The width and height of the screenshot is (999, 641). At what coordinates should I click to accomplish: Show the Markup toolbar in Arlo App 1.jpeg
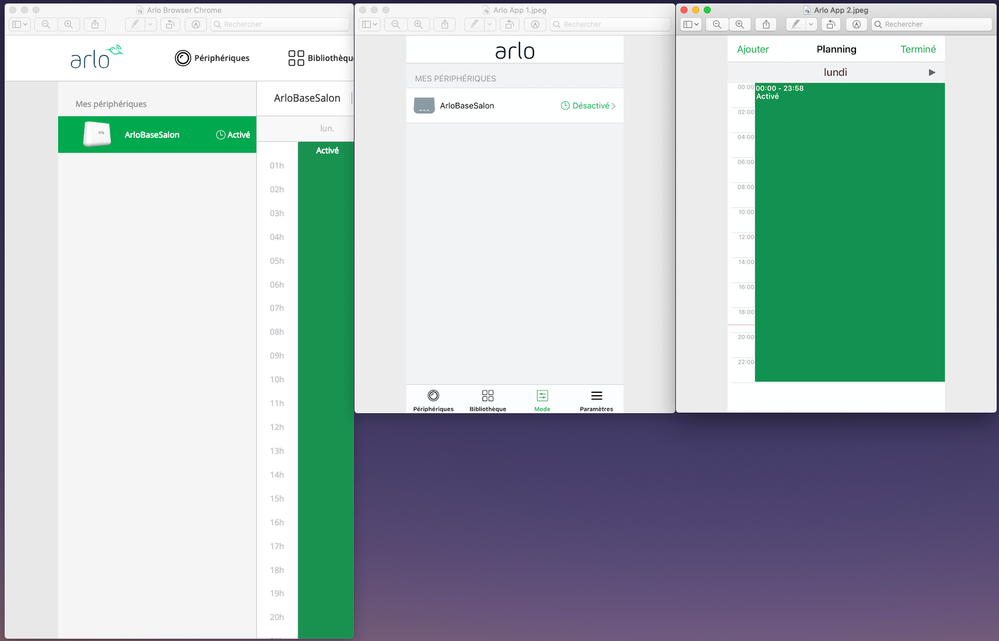click(x=535, y=24)
